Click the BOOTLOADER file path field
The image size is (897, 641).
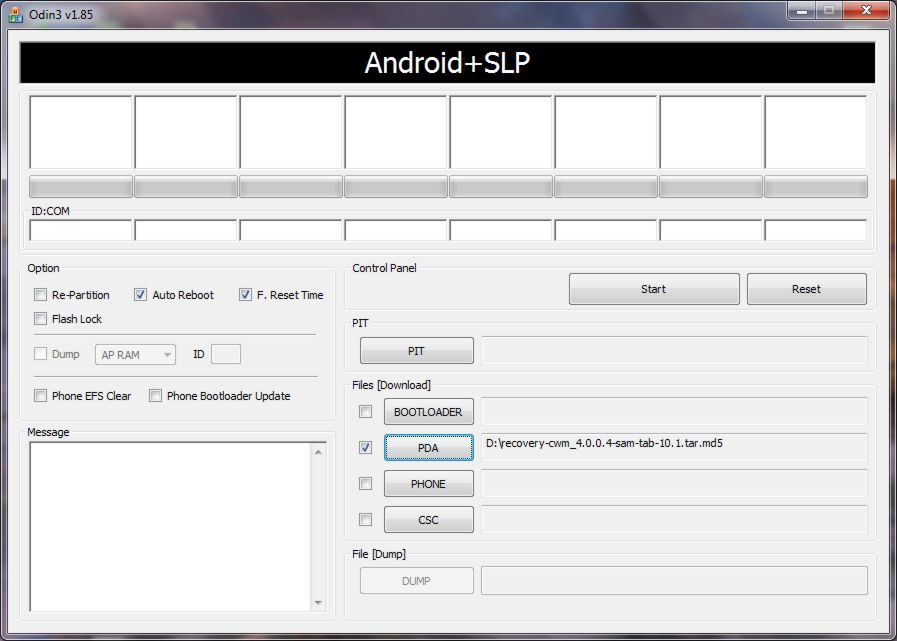(x=674, y=411)
